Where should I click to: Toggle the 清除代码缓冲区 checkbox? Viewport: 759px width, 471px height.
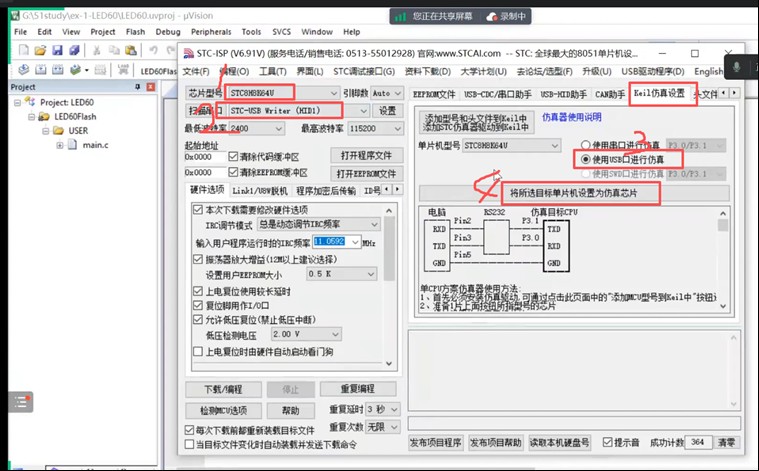[x=233, y=157]
